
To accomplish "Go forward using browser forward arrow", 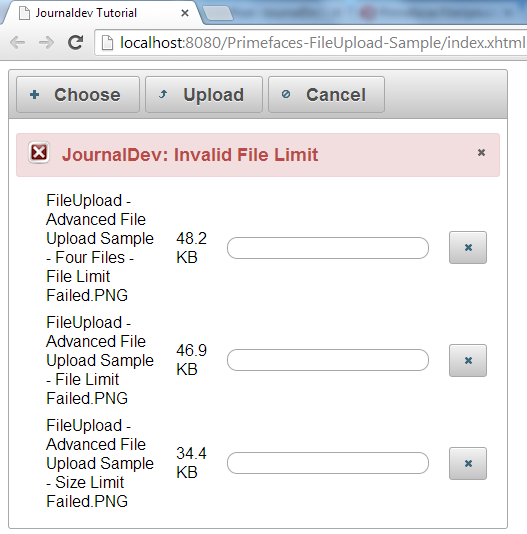I will [x=46, y=43].
